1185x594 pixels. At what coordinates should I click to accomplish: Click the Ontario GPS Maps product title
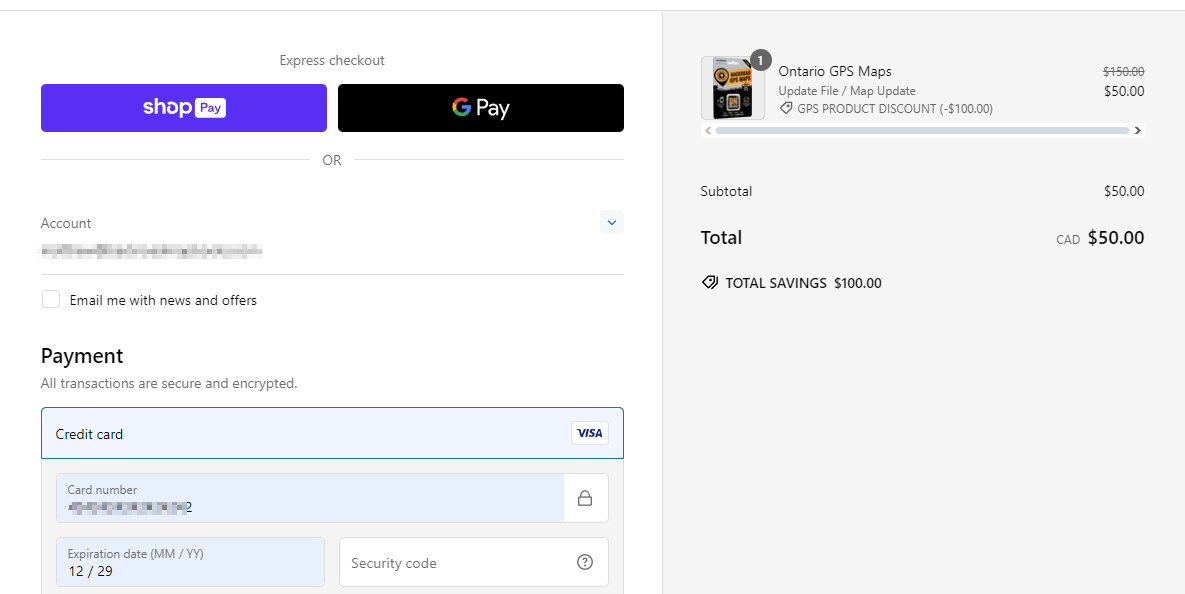pyautogui.click(x=835, y=71)
